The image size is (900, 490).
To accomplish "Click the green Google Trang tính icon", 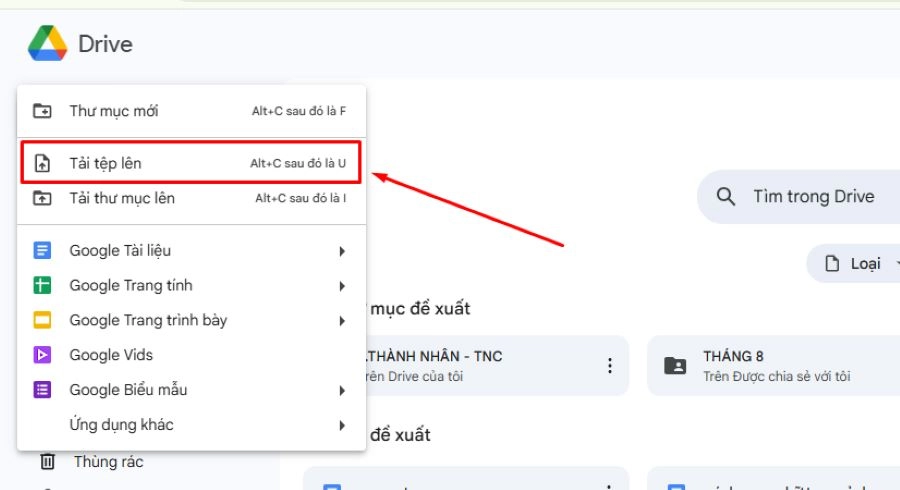I will pos(42,285).
